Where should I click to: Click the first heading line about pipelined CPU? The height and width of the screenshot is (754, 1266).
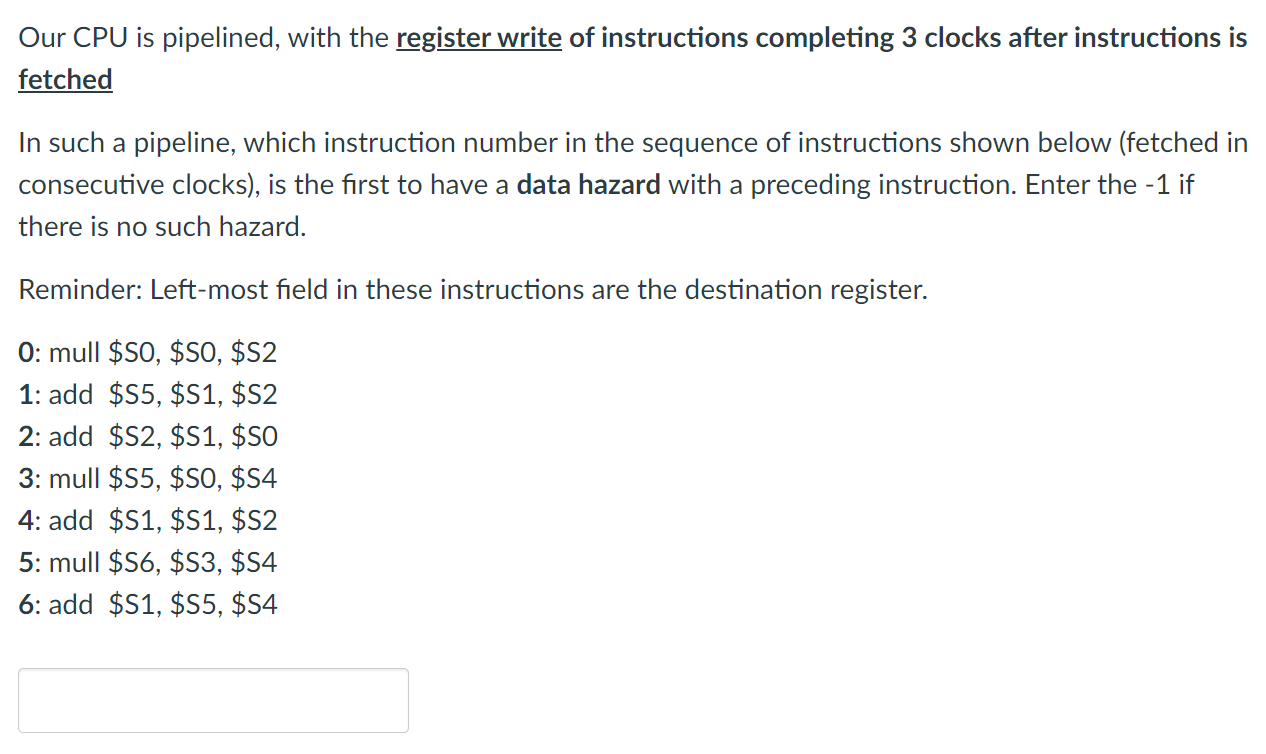click(x=630, y=37)
